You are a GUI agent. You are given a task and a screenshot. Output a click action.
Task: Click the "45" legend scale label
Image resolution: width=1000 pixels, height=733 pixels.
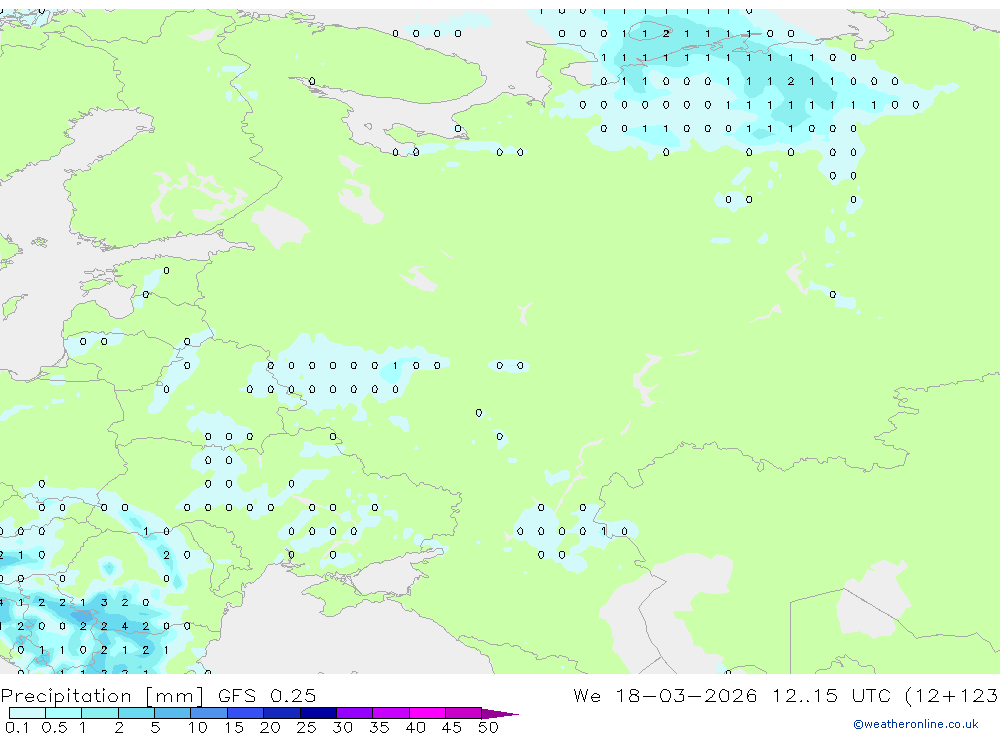[x=452, y=727]
